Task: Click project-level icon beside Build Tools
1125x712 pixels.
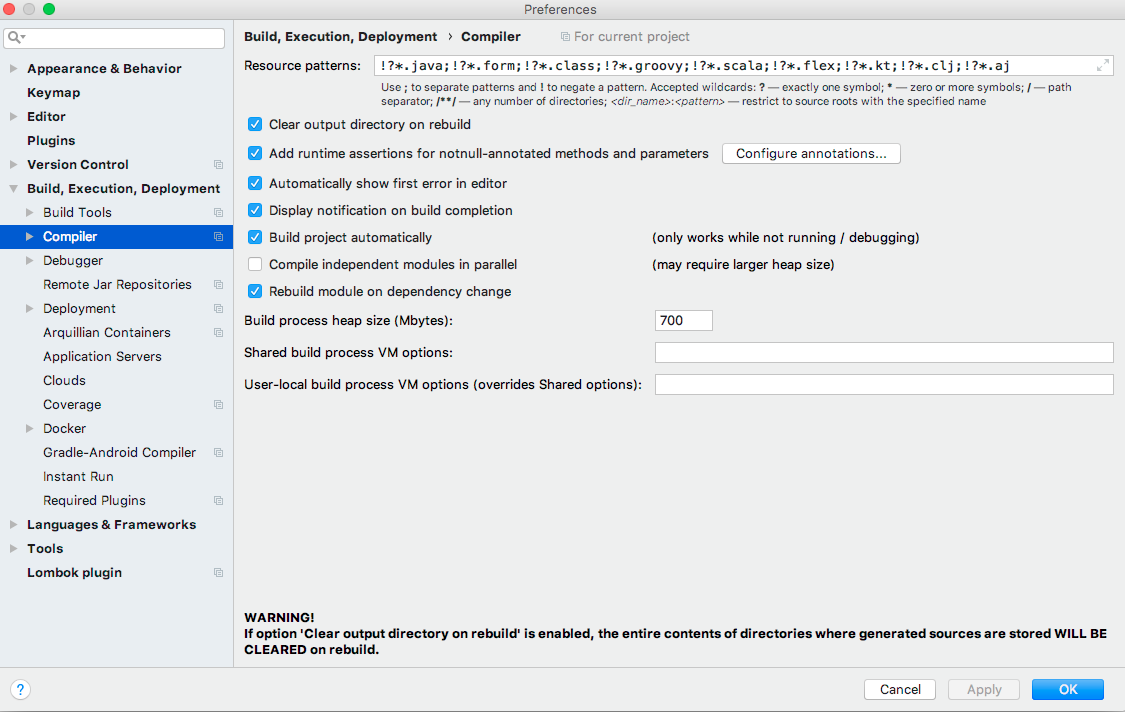Action: tap(218, 212)
